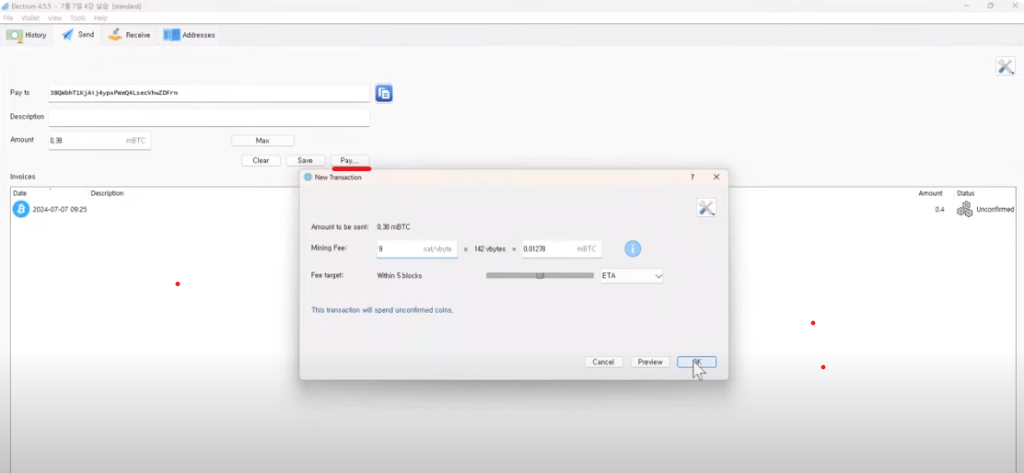Image resolution: width=1024 pixels, height=473 pixels.
Task: Click the help question mark in dialog title
Action: pyautogui.click(x=692, y=176)
